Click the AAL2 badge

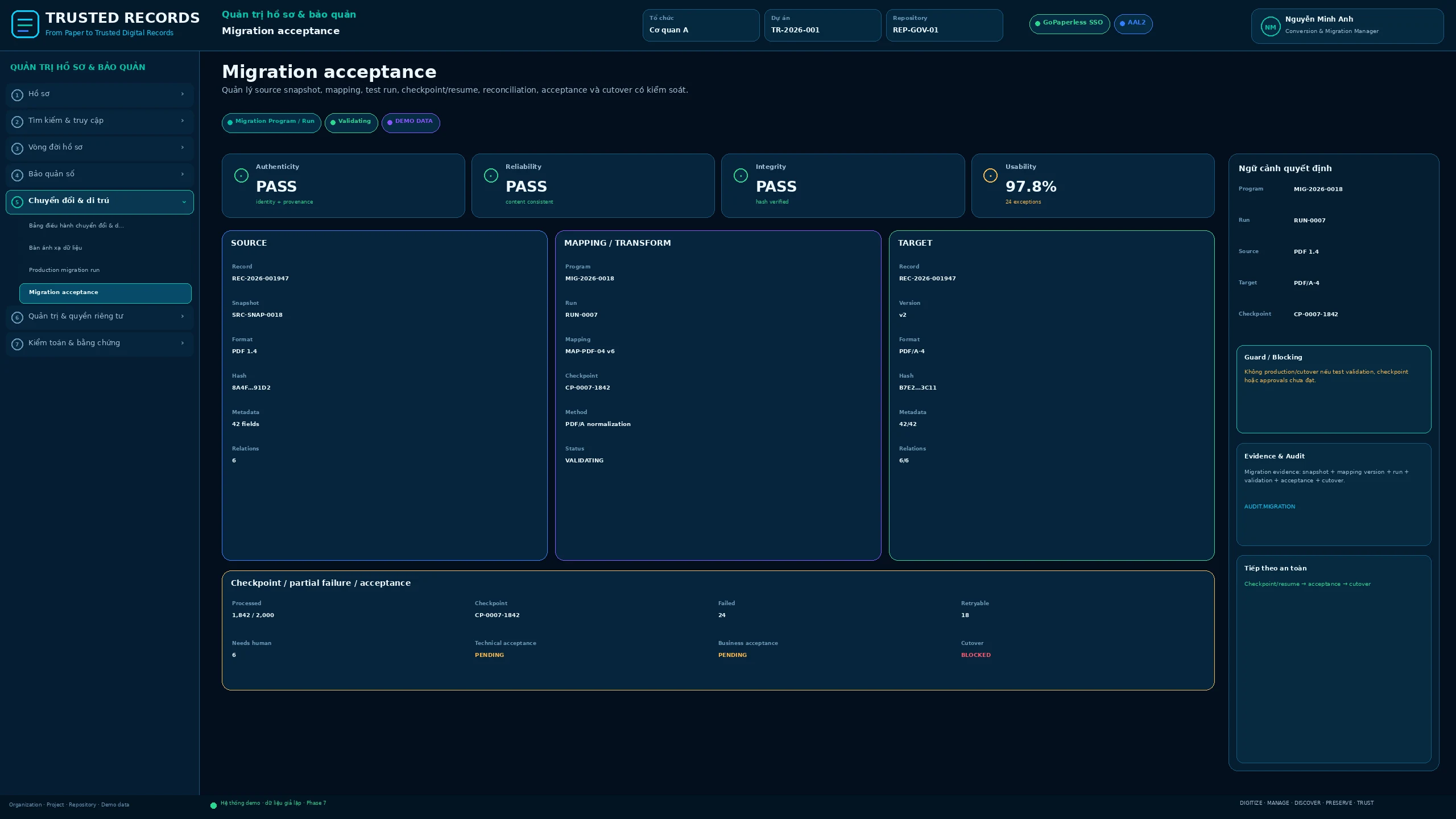1133,24
